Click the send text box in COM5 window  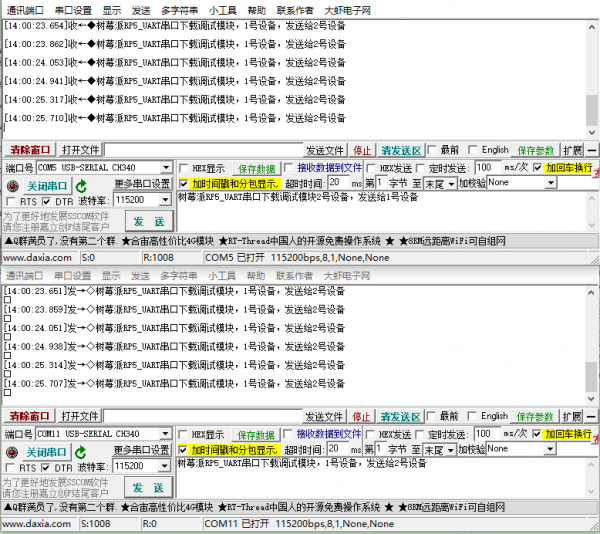[381, 211]
